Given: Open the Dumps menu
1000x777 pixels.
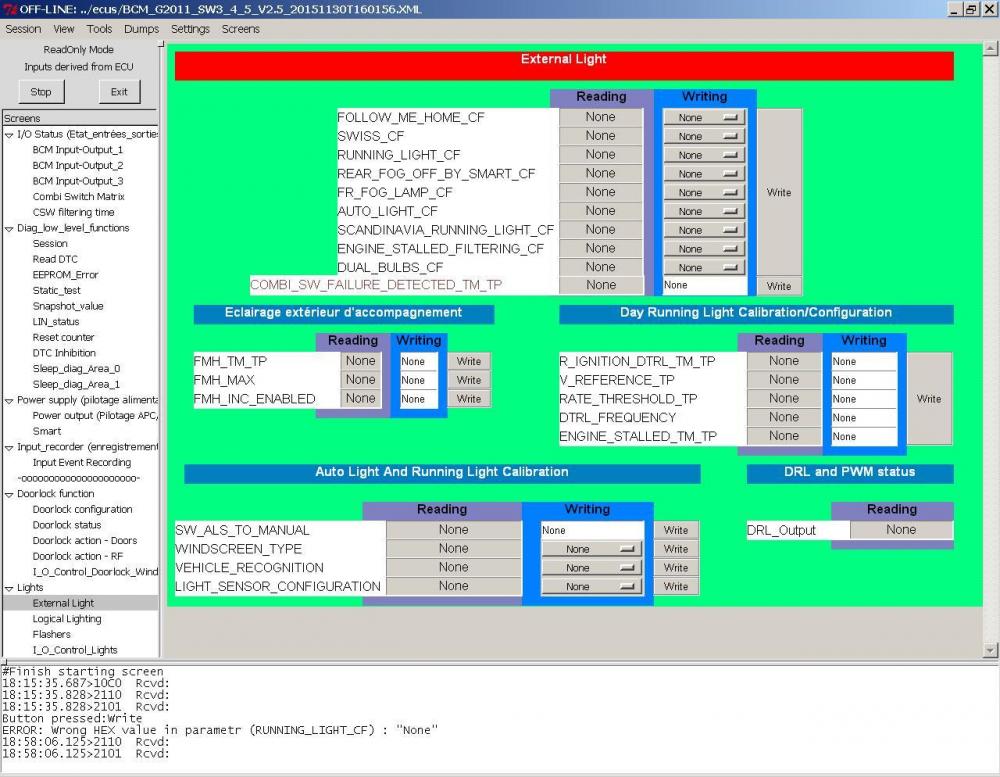Looking at the screenshot, I should [x=142, y=29].
